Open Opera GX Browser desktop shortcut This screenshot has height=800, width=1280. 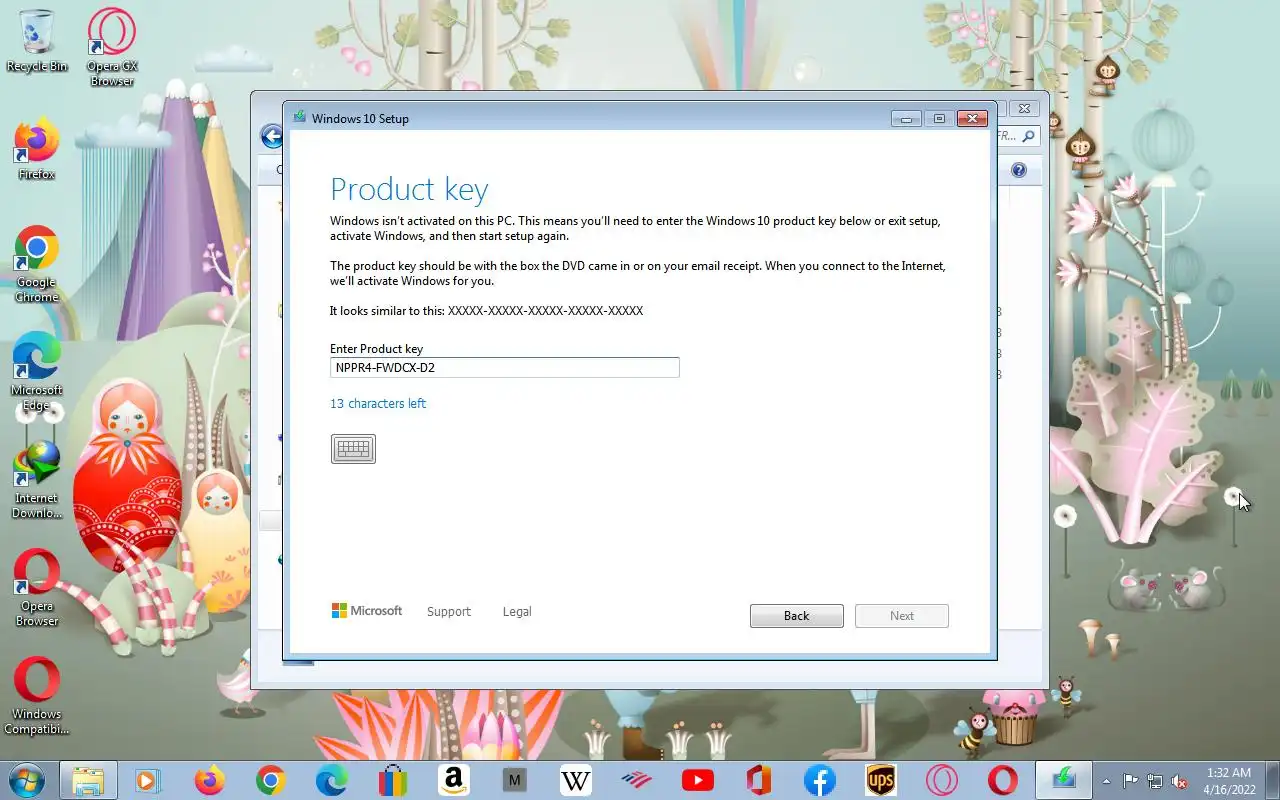112,47
